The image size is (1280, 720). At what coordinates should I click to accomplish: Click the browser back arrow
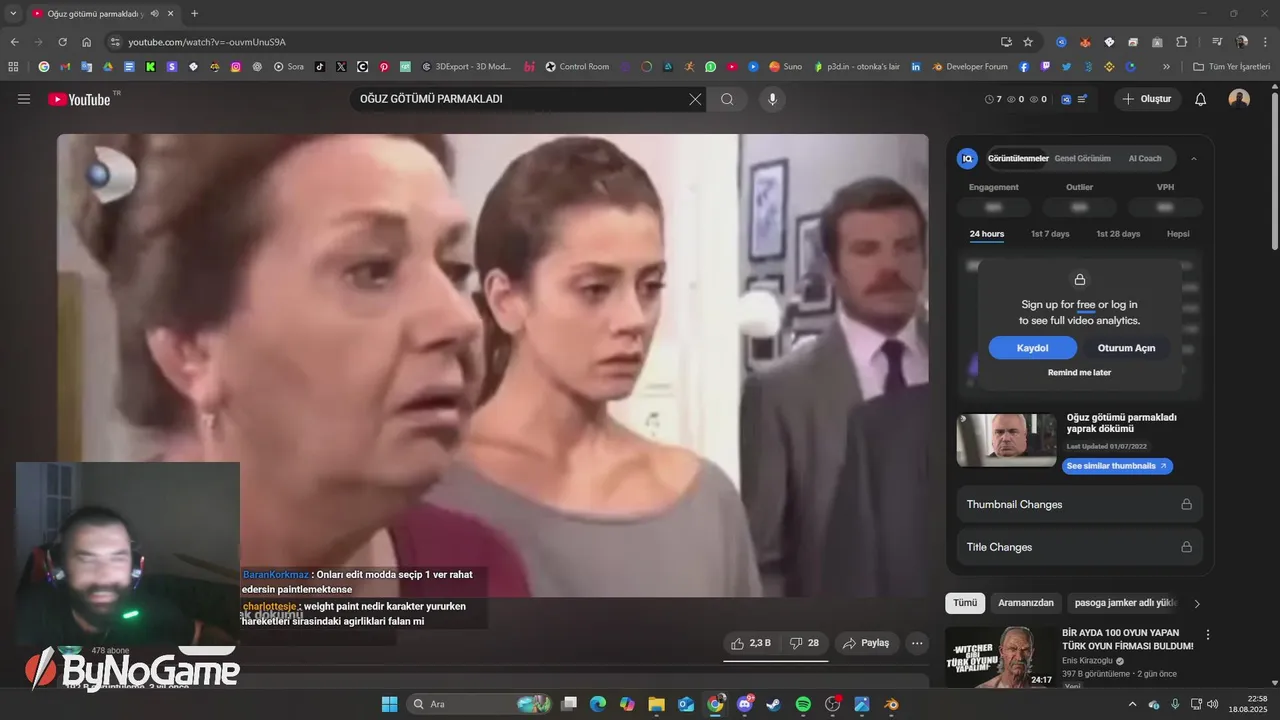(x=14, y=42)
